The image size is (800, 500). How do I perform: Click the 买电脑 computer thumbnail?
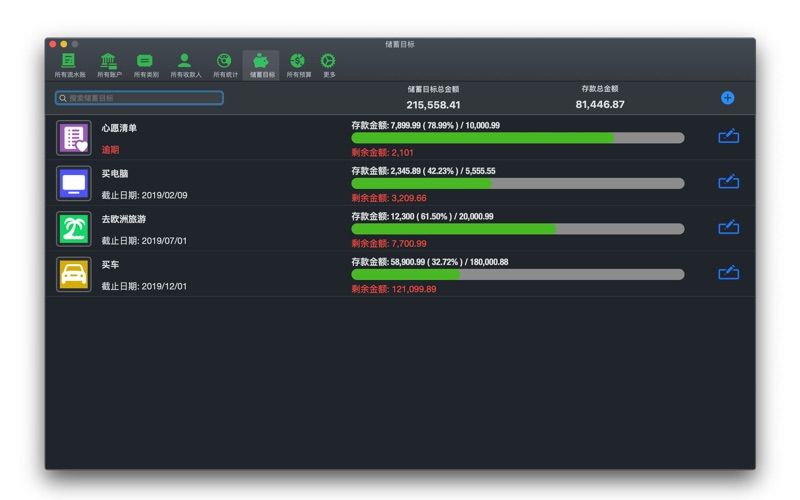tap(74, 183)
